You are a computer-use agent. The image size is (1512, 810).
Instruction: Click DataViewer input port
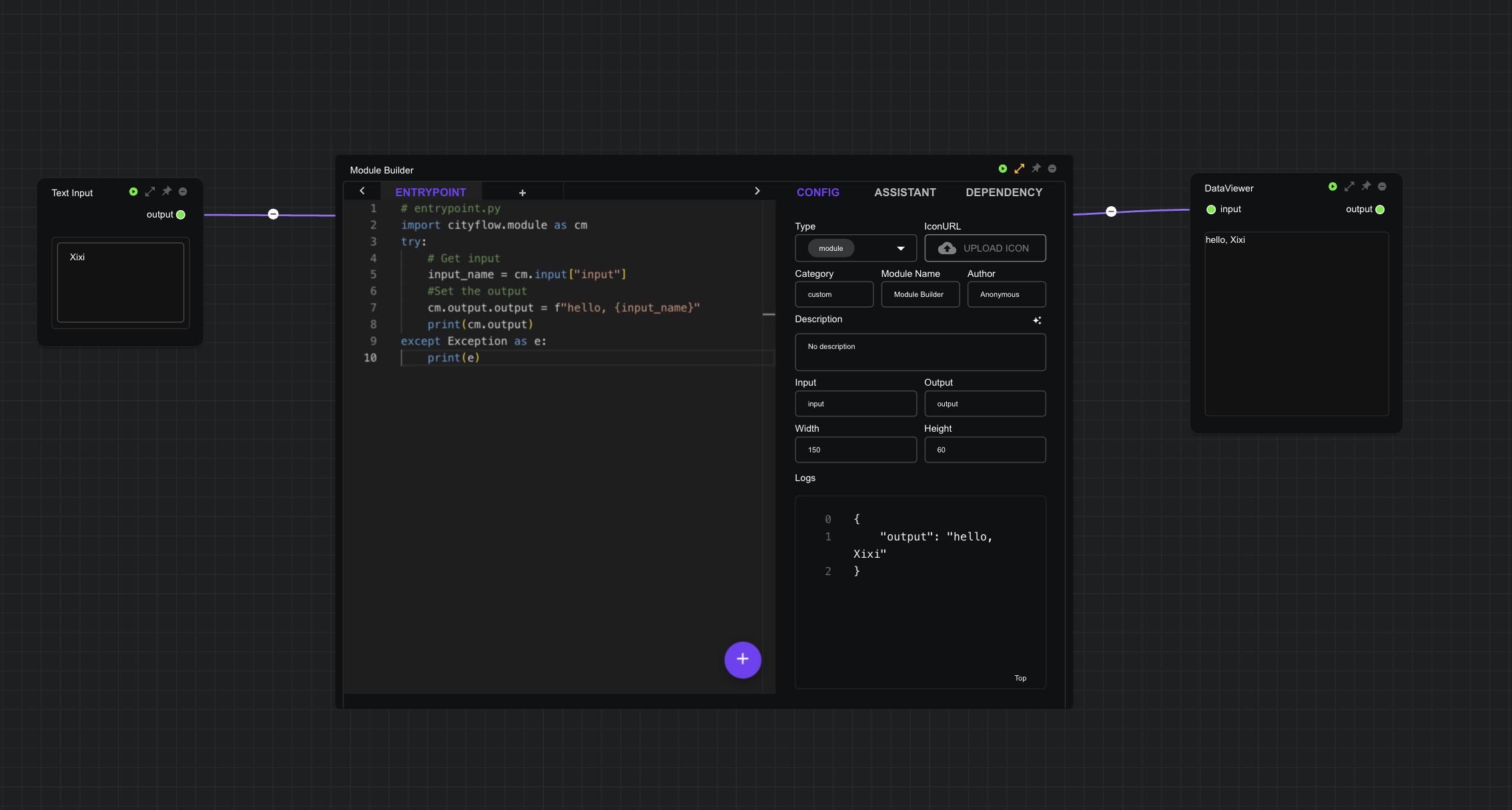pos(1211,210)
